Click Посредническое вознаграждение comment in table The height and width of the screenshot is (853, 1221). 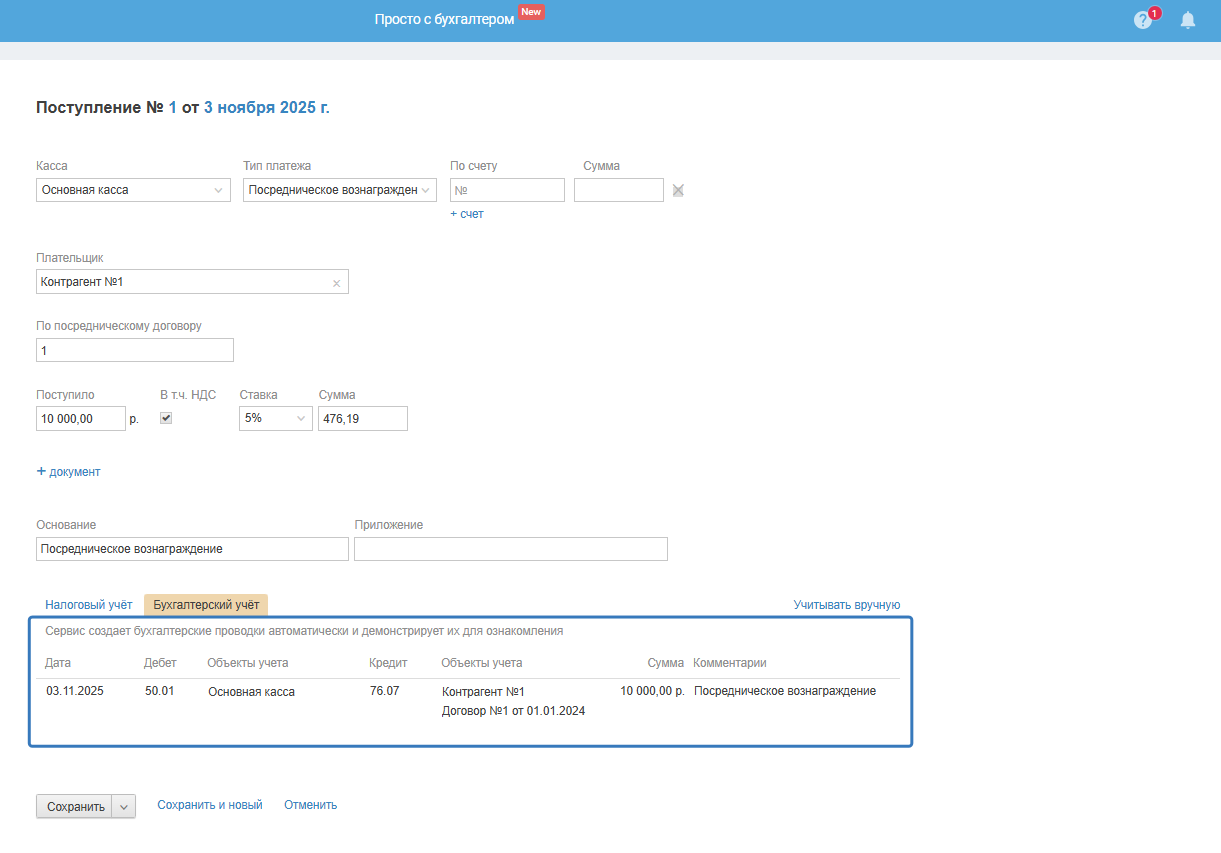point(785,691)
